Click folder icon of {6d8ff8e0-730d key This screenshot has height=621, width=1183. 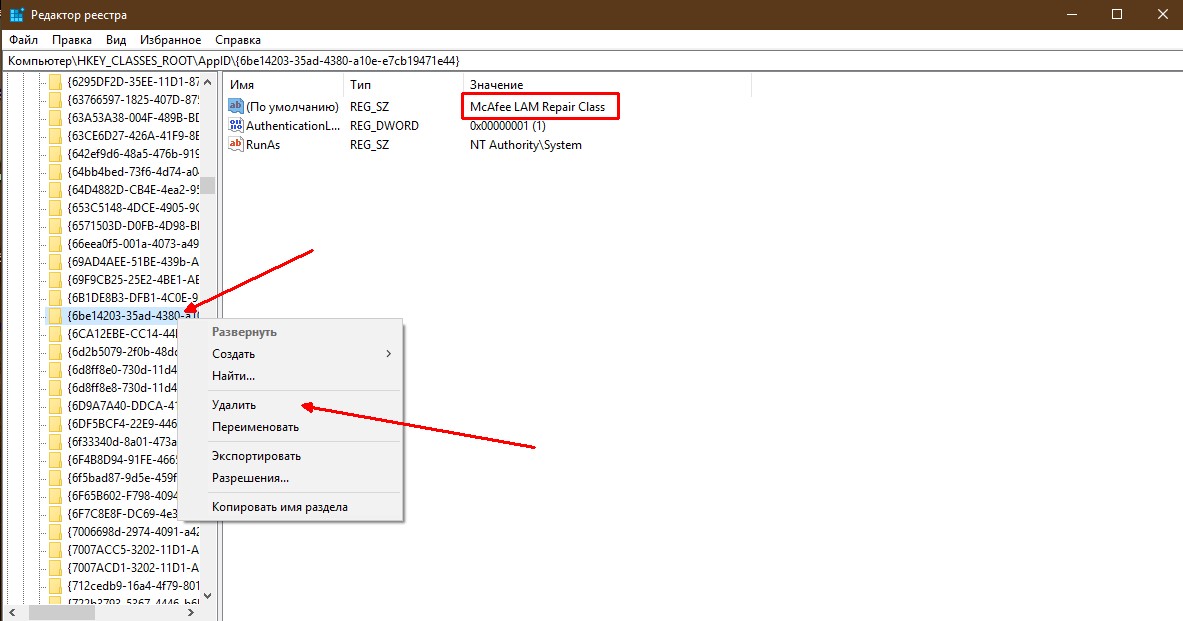tap(55, 370)
